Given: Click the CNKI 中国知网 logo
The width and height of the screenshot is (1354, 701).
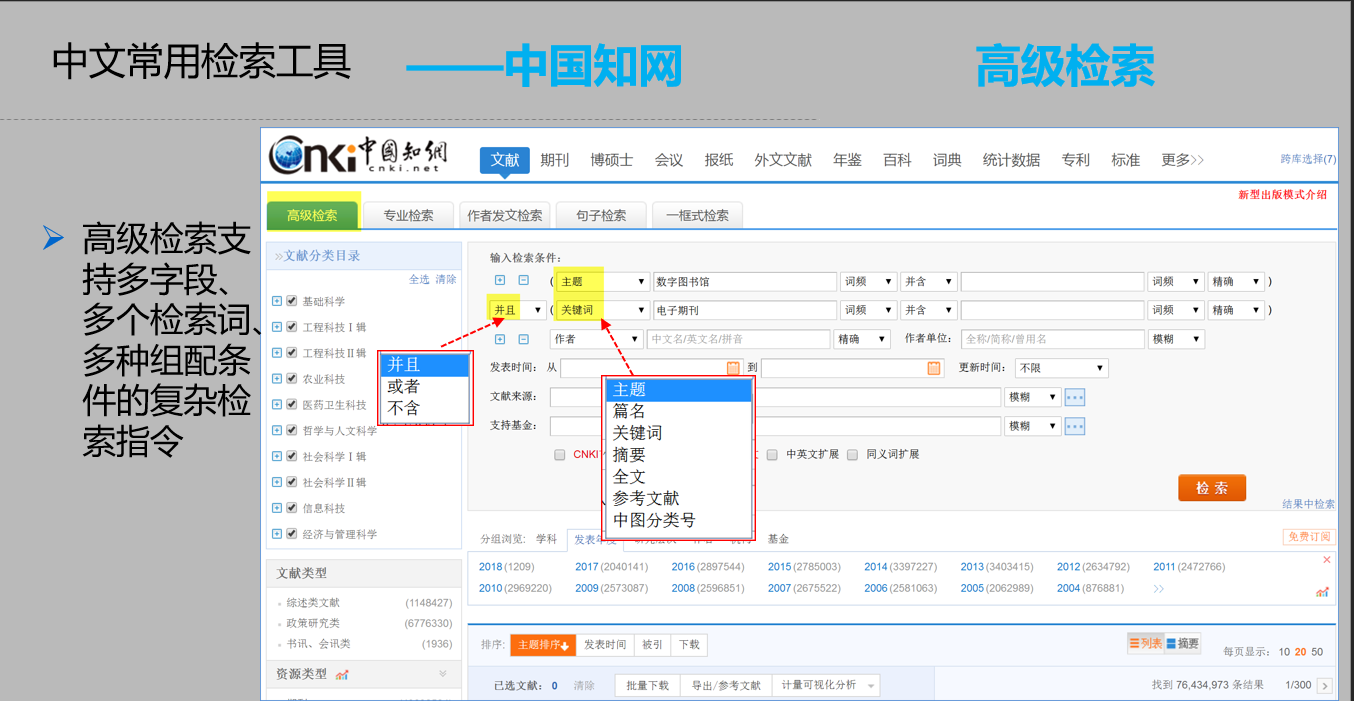Looking at the screenshot, I should 357,155.
